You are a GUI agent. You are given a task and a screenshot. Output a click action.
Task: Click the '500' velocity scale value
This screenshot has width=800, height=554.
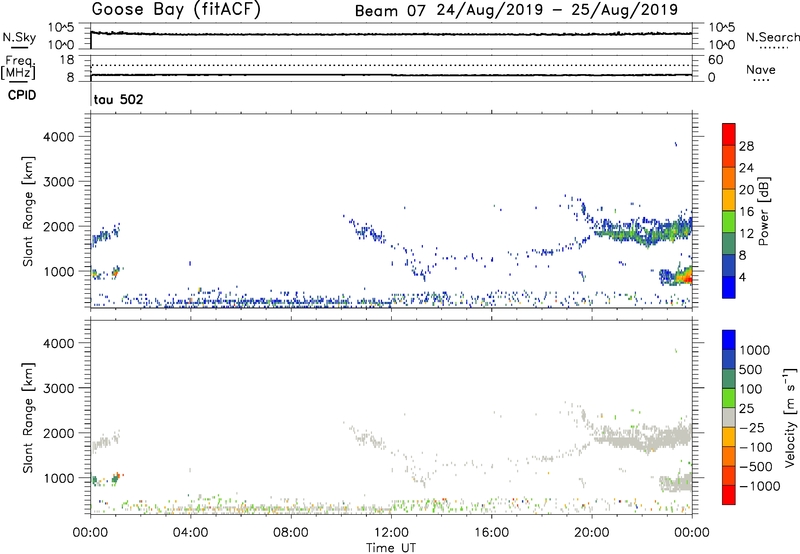751,369
